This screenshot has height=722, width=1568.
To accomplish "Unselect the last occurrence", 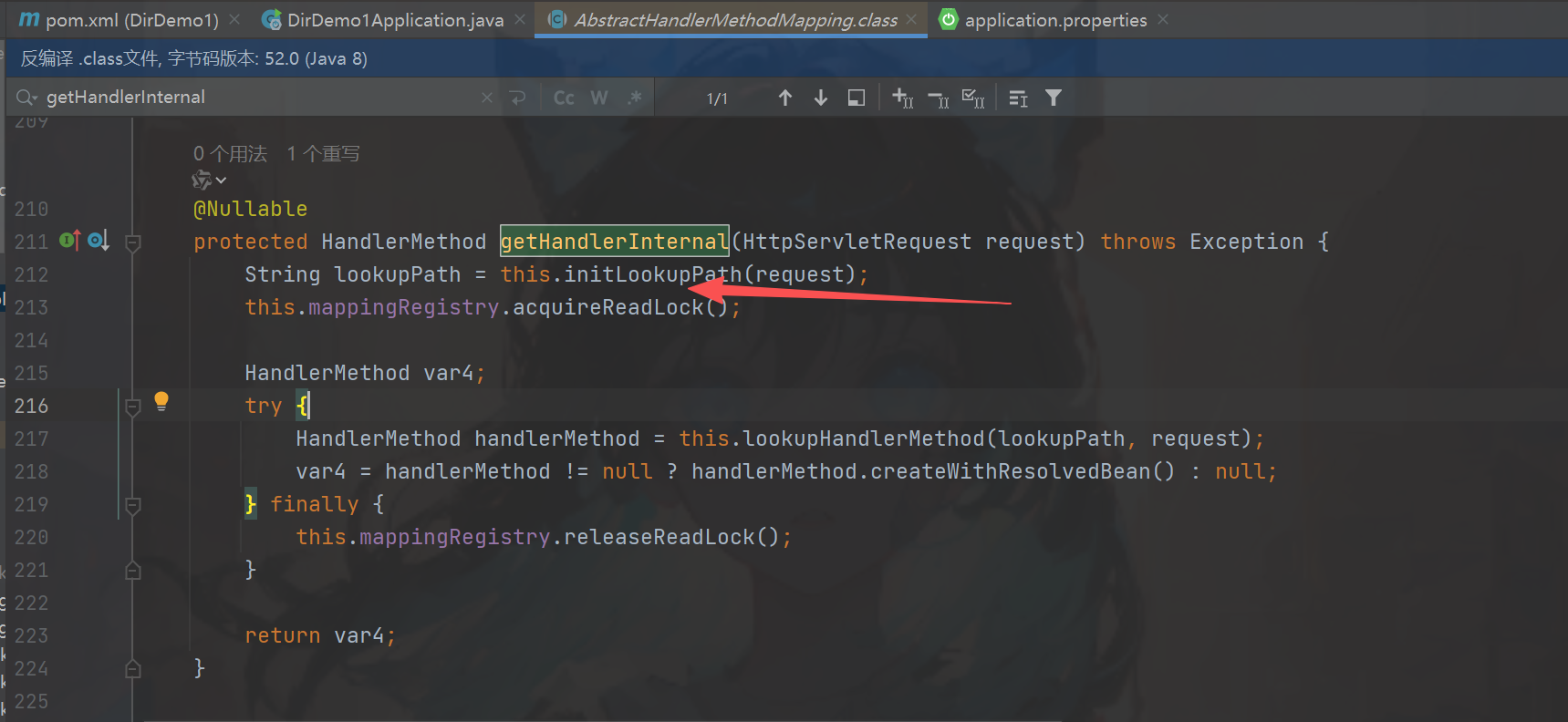I will click(x=938, y=98).
